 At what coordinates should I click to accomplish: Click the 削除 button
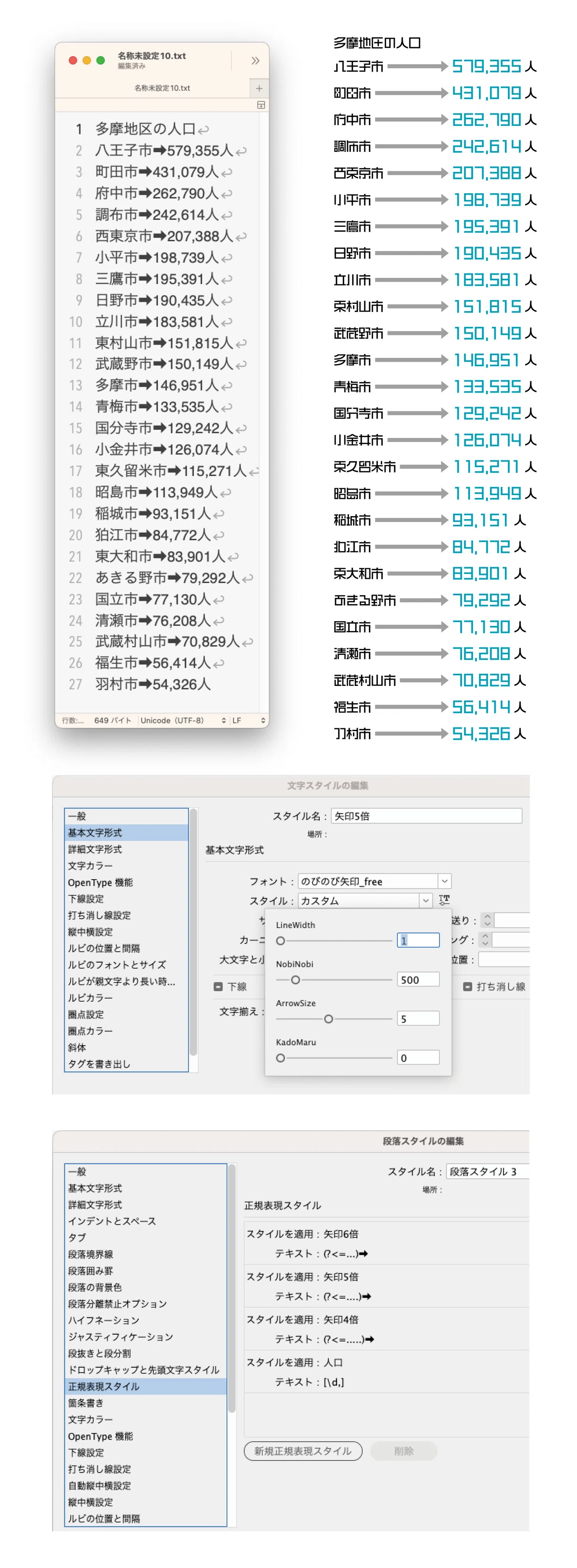click(x=403, y=1451)
